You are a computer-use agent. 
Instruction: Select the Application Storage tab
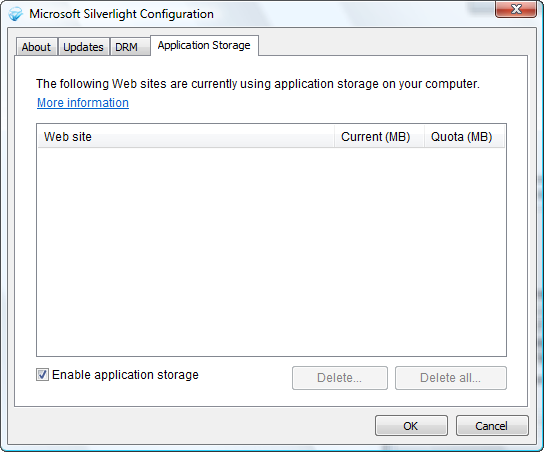coord(204,45)
